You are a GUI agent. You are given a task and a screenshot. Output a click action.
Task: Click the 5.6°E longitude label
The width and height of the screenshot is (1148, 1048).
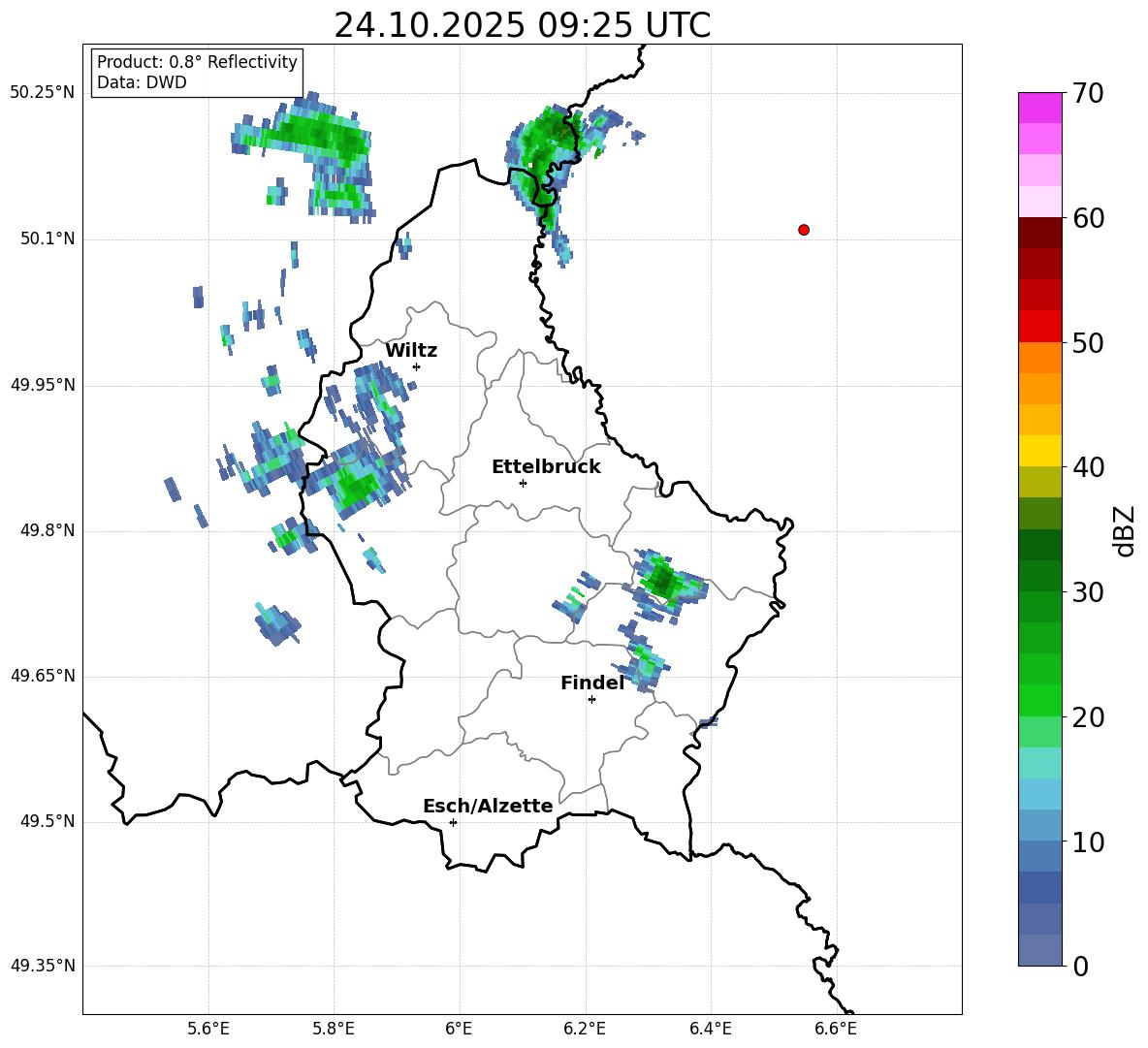click(208, 1029)
